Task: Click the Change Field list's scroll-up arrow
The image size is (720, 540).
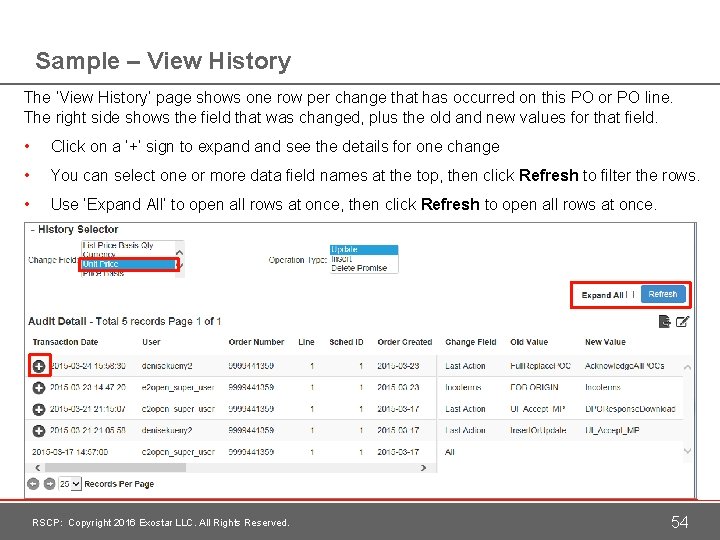Action: [180, 252]
